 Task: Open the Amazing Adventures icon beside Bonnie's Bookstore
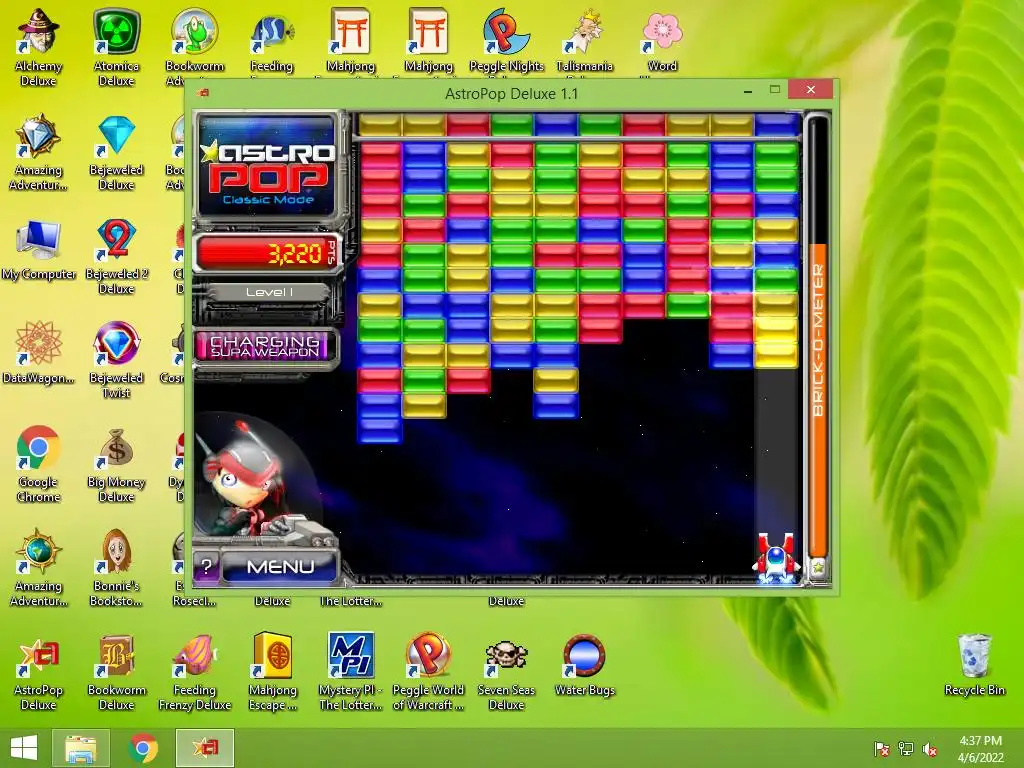[38, 567]
